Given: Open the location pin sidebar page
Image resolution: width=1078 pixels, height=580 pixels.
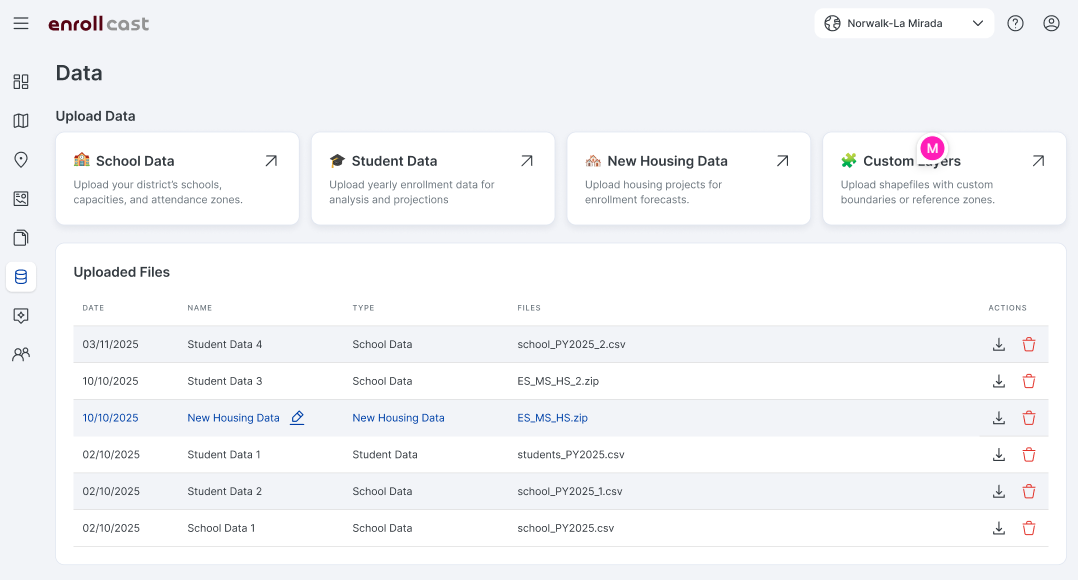Looking at the screenshot, I should [21, 160].
